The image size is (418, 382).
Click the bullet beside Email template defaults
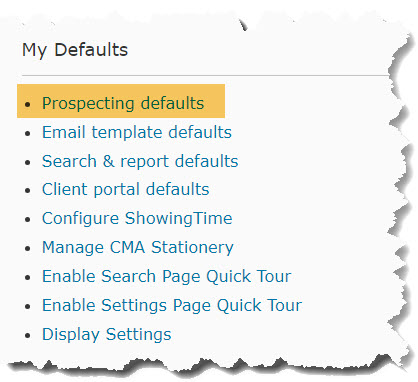(x=28, y=133)
